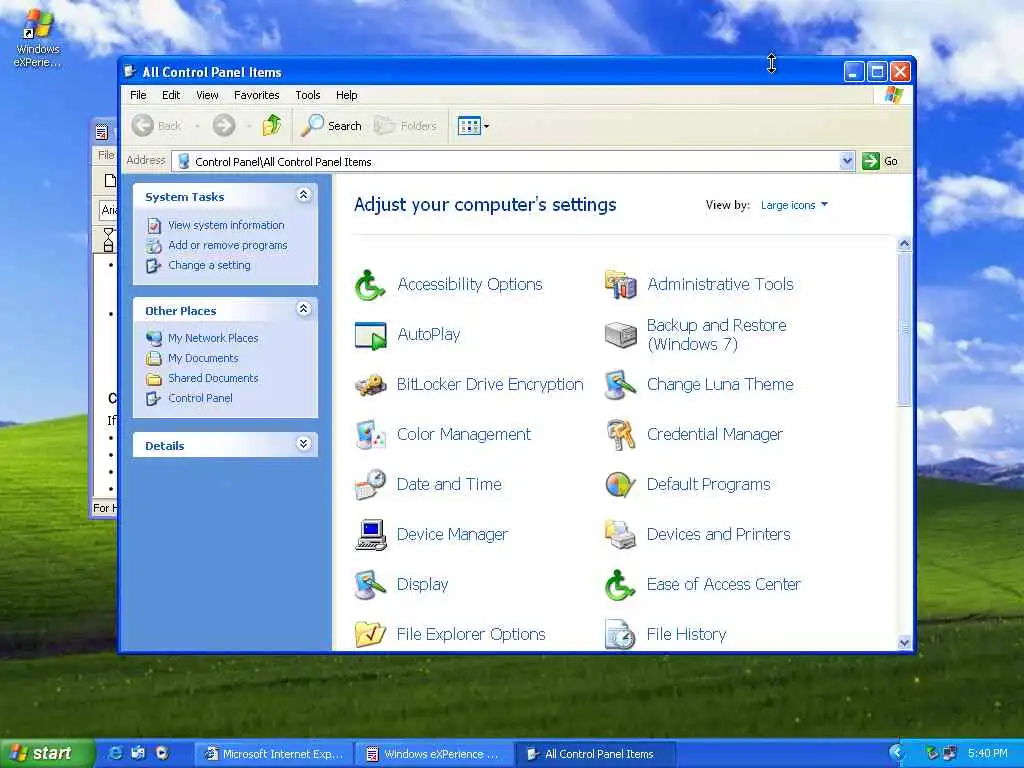Open the Back button history dropdown arrow
The height and width of the screenshot is (768, 1024).
pos(196,125)
